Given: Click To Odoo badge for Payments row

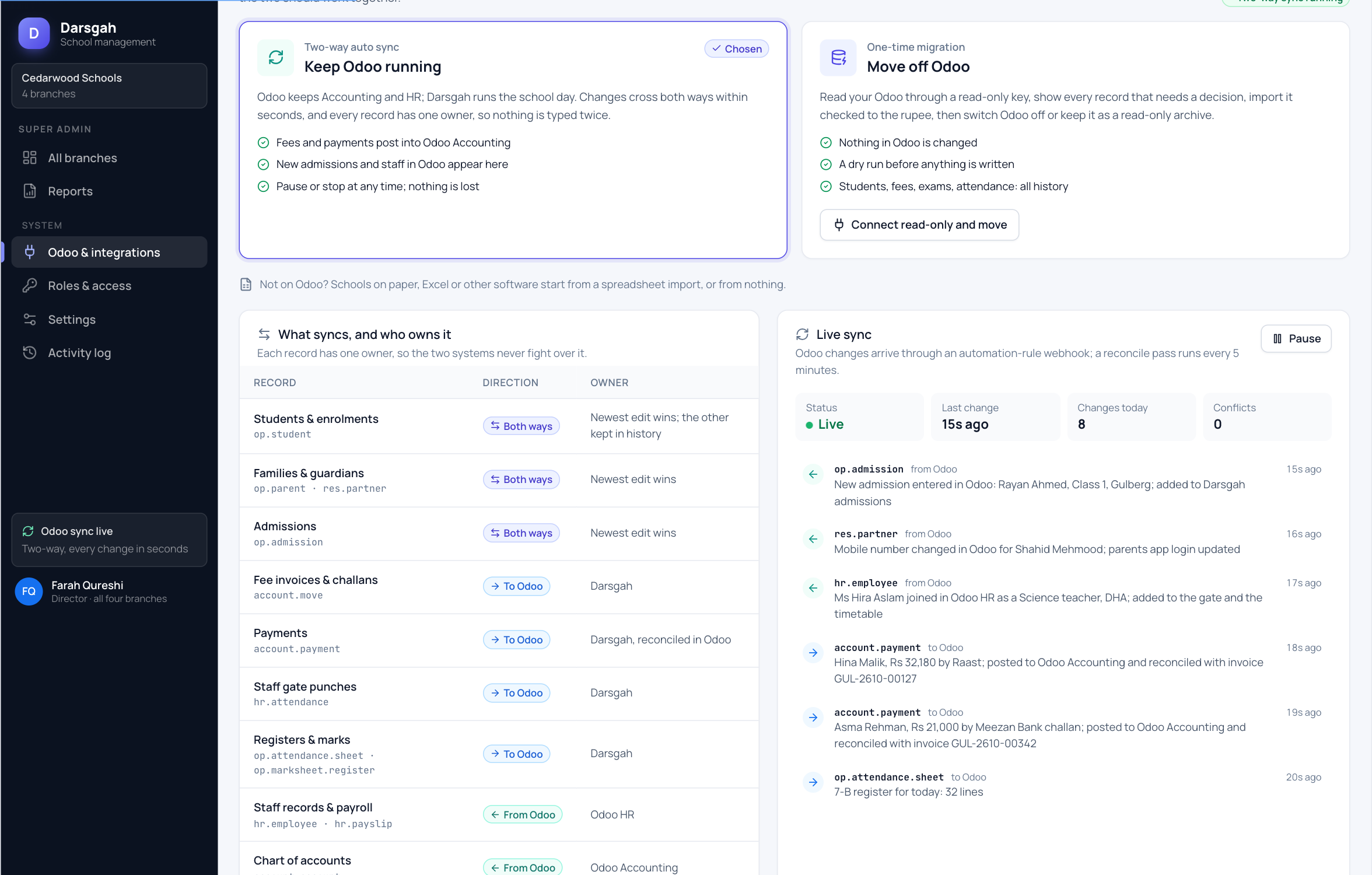Looking at the screenshot, I should click(x=517, y=640).
